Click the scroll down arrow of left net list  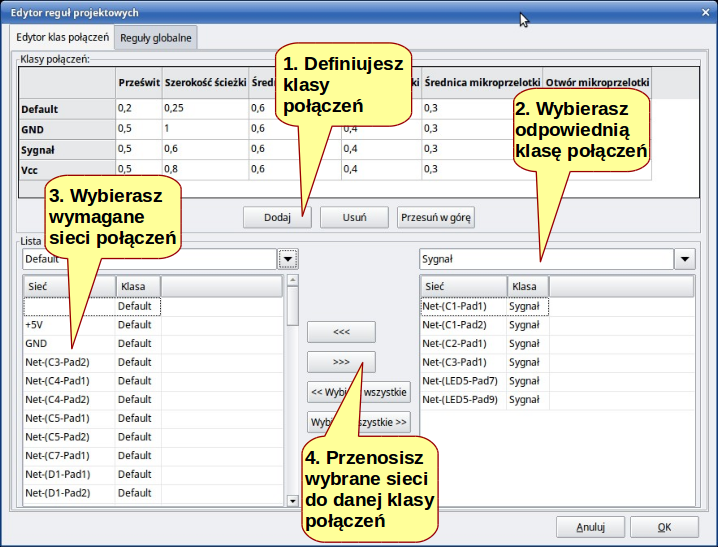293,501
